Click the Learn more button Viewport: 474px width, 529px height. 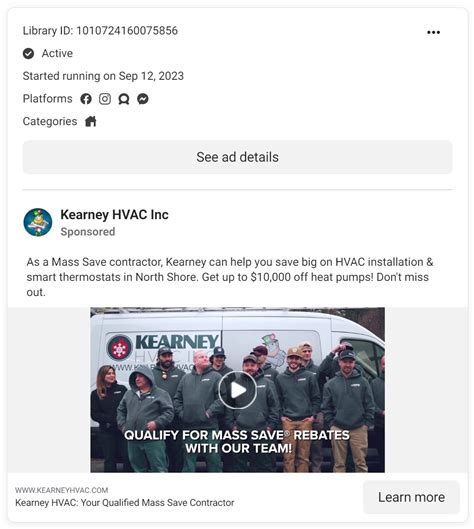point(411,497)
